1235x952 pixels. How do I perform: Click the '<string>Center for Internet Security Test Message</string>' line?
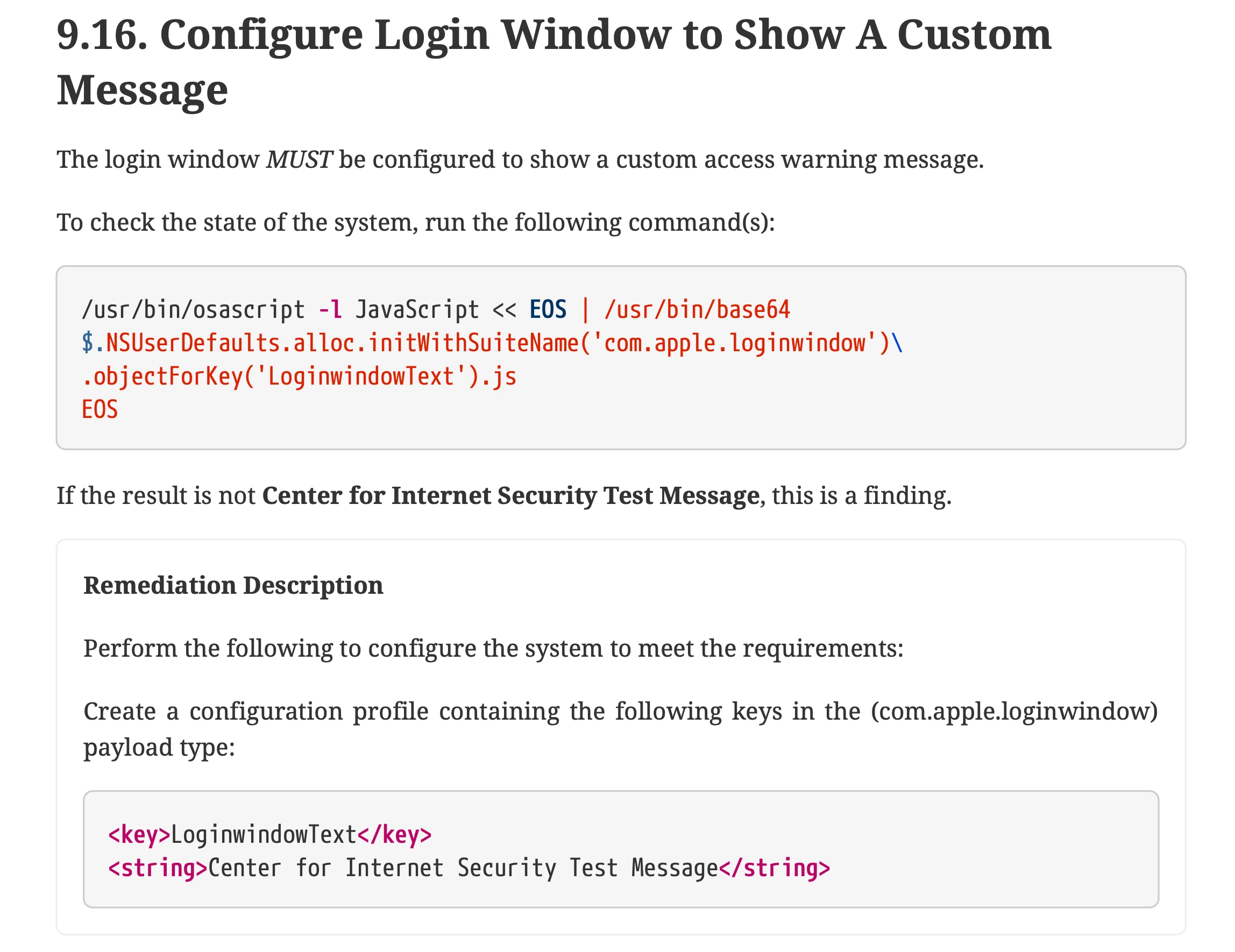click(x=469, y=868)
